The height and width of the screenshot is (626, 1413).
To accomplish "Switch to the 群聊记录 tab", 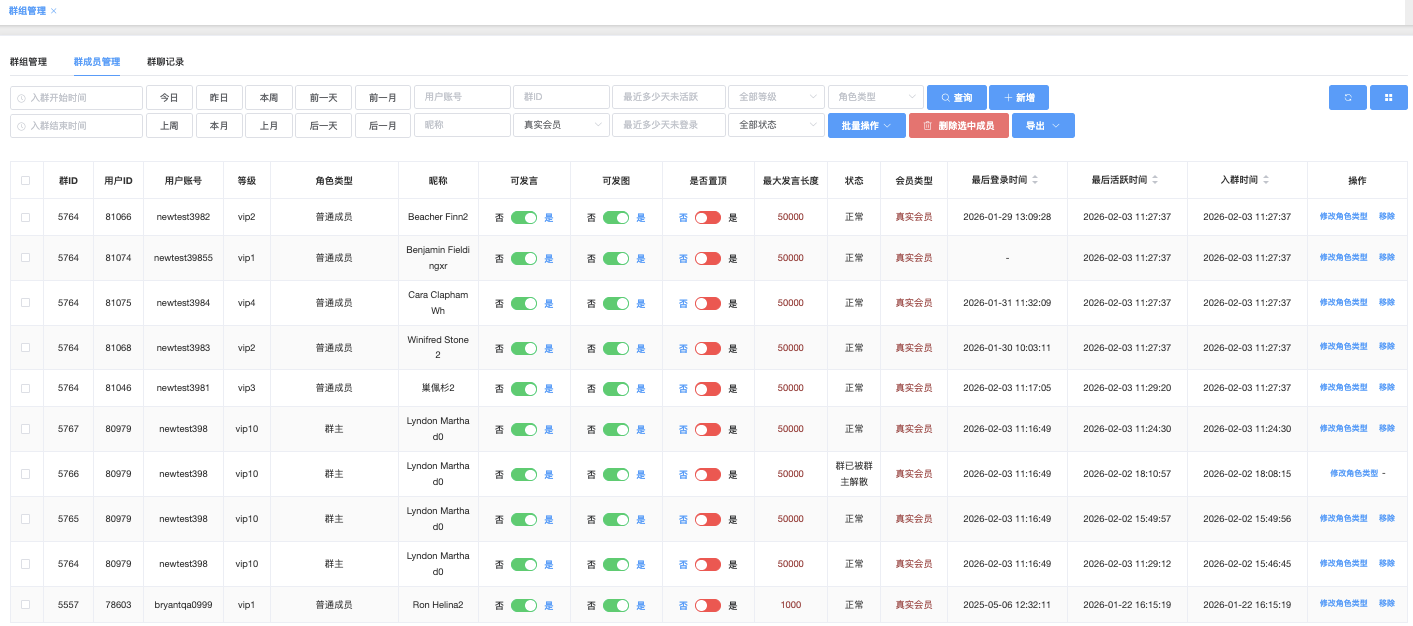I will (165, 62).
